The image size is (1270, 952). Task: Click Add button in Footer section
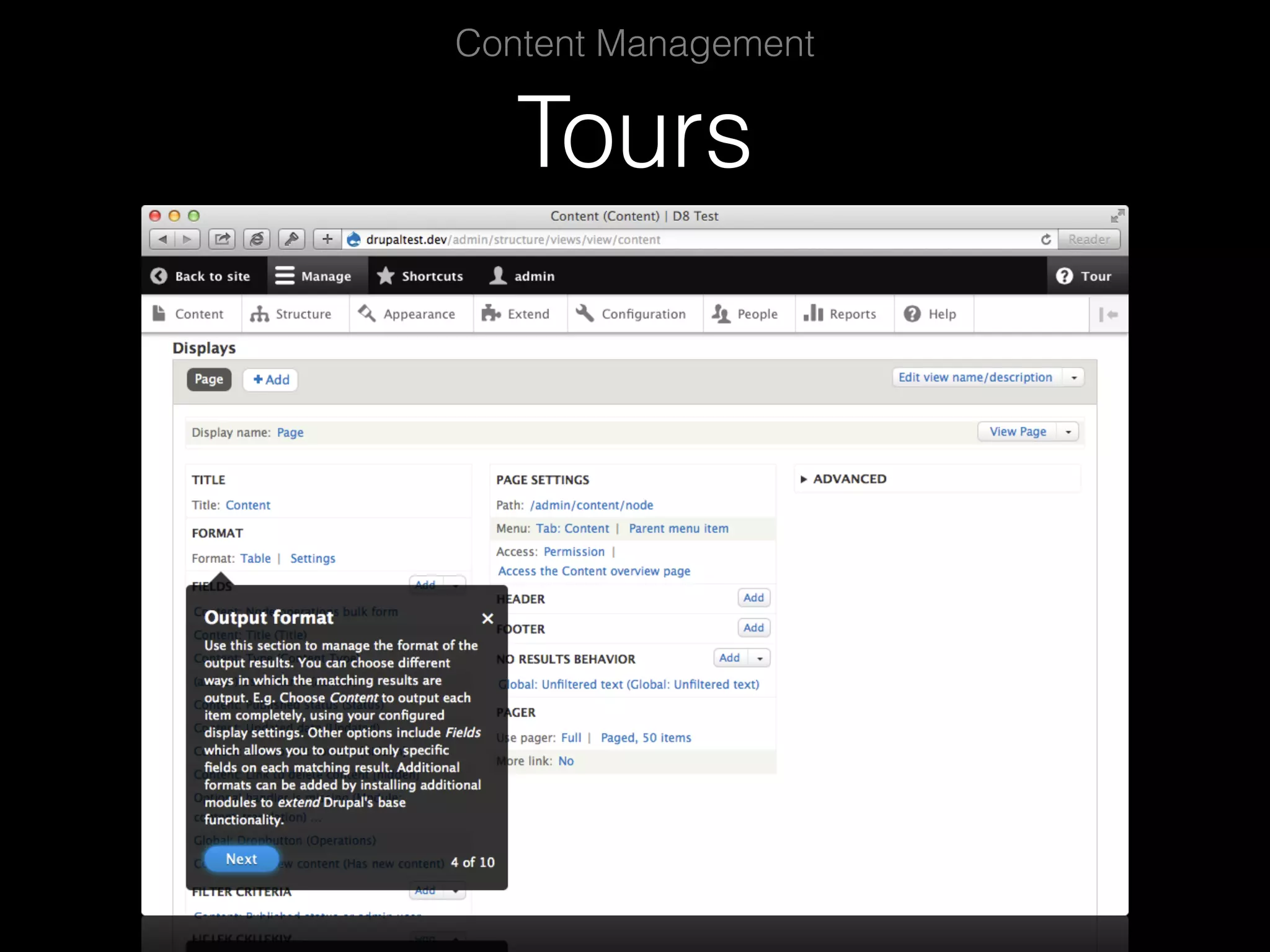(753, 628)
